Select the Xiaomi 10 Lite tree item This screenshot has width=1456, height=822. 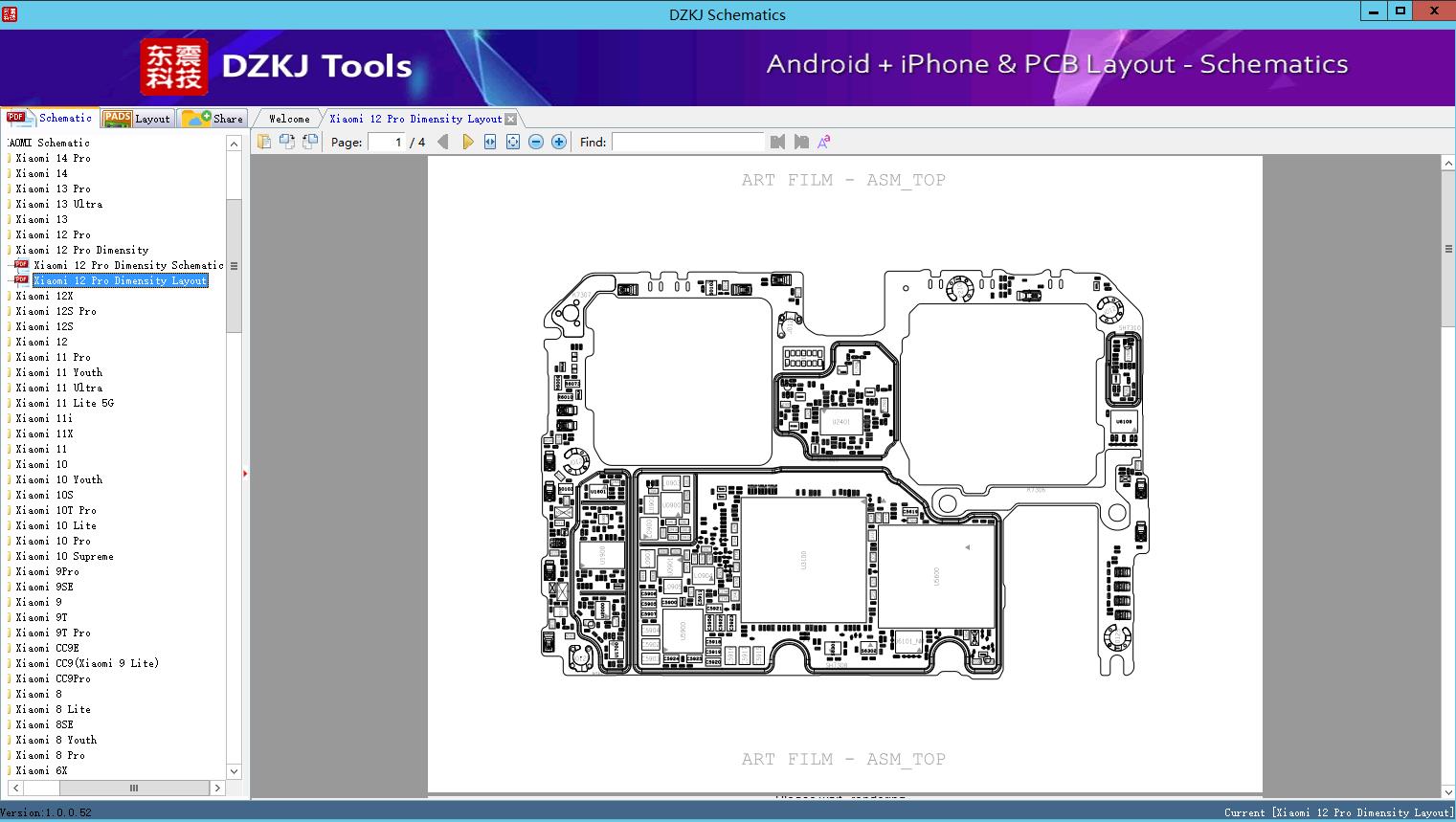(56, 525)
